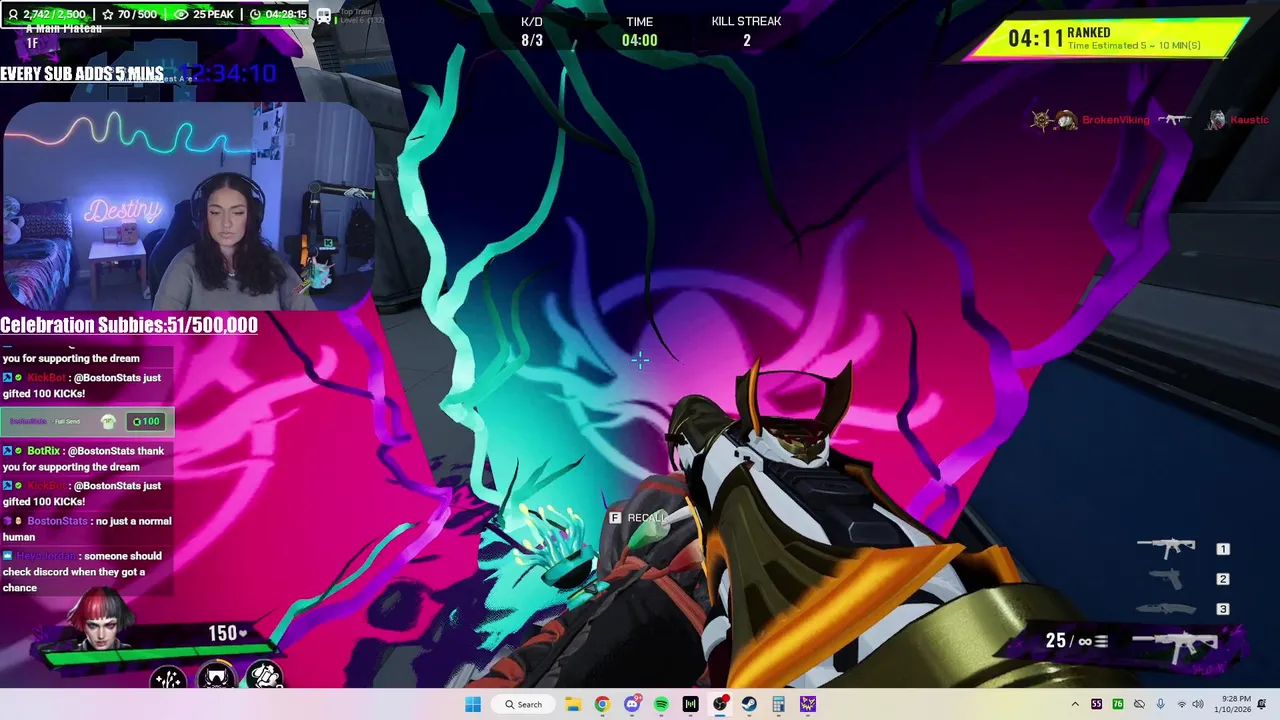Click the streamer webcam feed
1280x720 pixels.
(x=188, y=206)
